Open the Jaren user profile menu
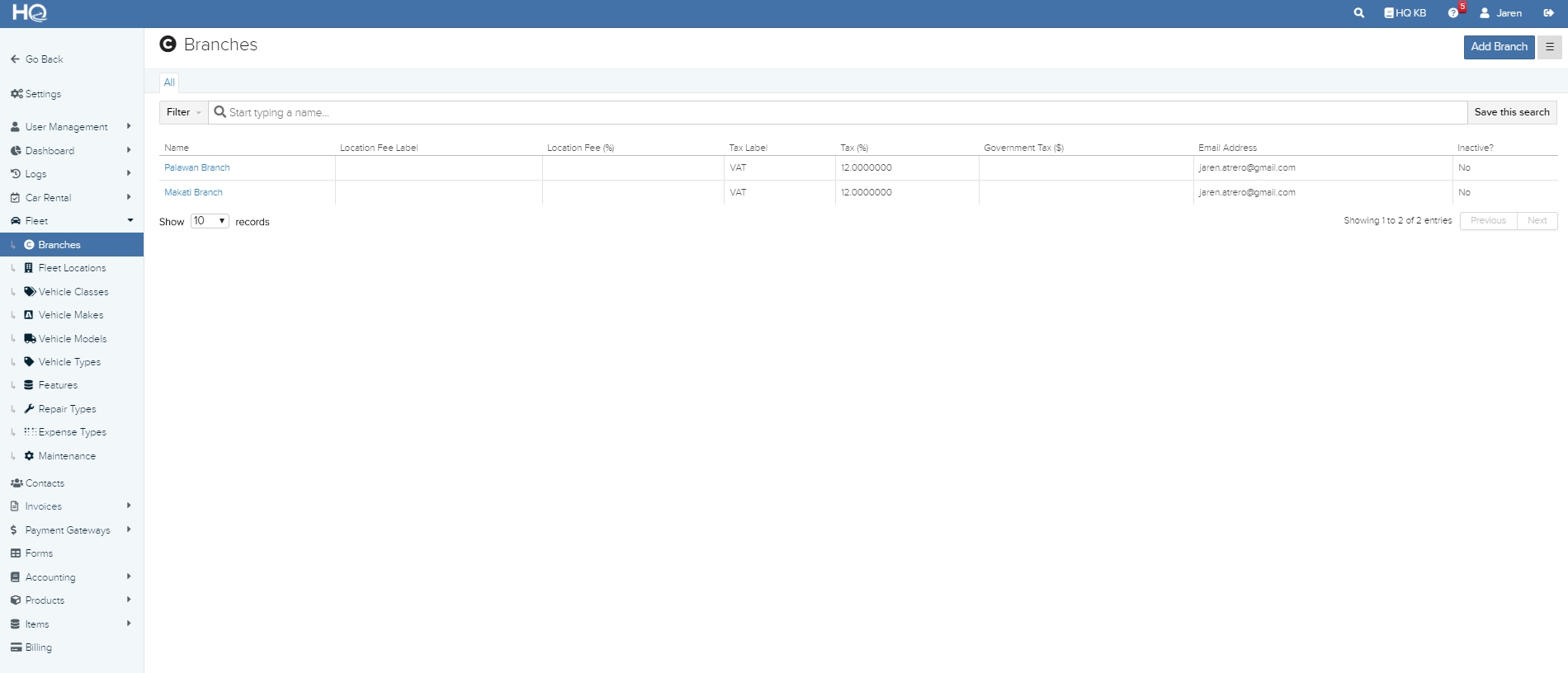The width and height of the screenshot is (1568, 673). [1500, 13]
